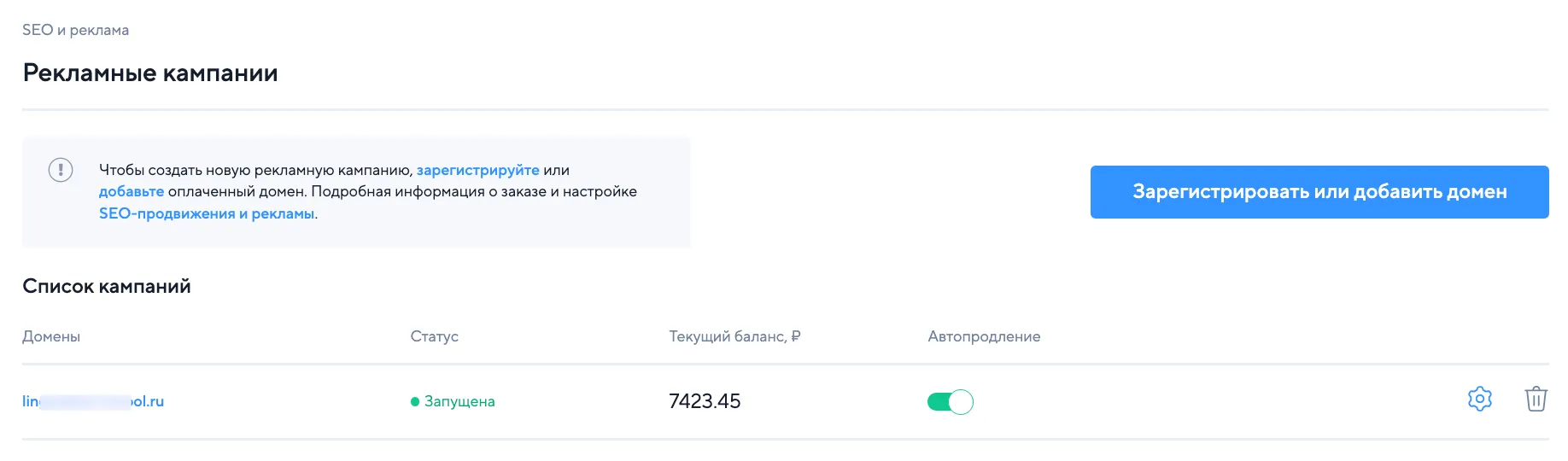Viewport: 1568px width, 461px height.
Task: Open campaign settings gear icon
Action: [x=1479, y=399]
